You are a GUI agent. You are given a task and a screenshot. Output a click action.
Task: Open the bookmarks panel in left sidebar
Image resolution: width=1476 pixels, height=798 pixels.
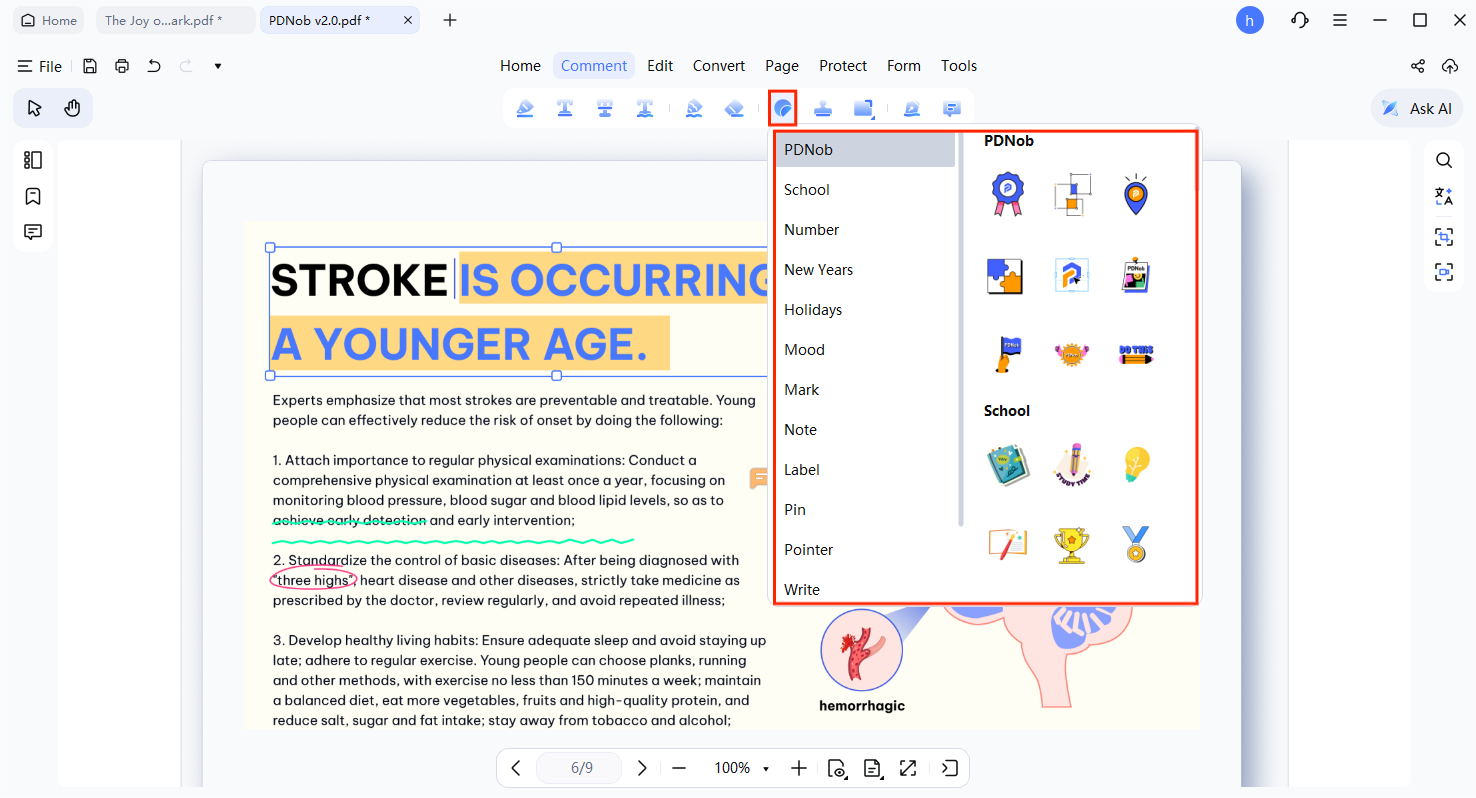coord(33,196)
